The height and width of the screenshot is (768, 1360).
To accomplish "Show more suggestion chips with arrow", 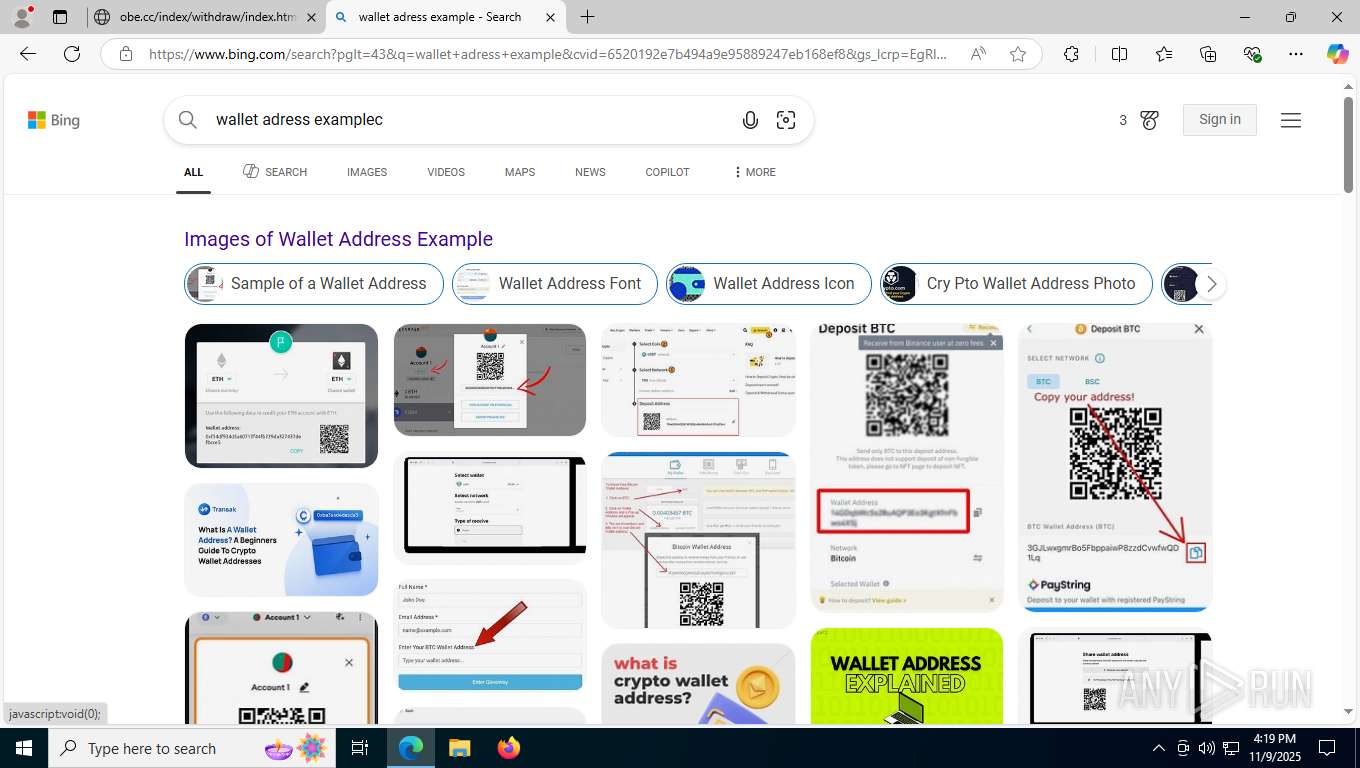I will [1211, 284].
